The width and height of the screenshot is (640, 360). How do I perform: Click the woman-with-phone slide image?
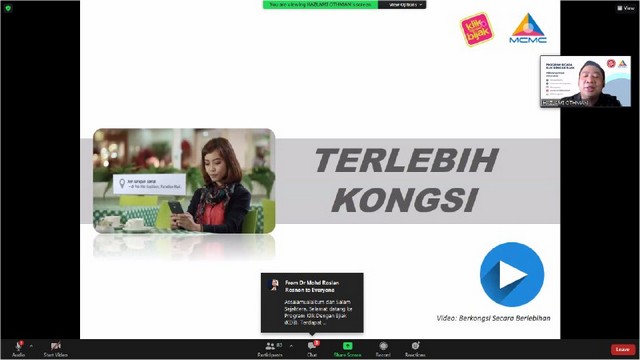(x=184, y=181)
